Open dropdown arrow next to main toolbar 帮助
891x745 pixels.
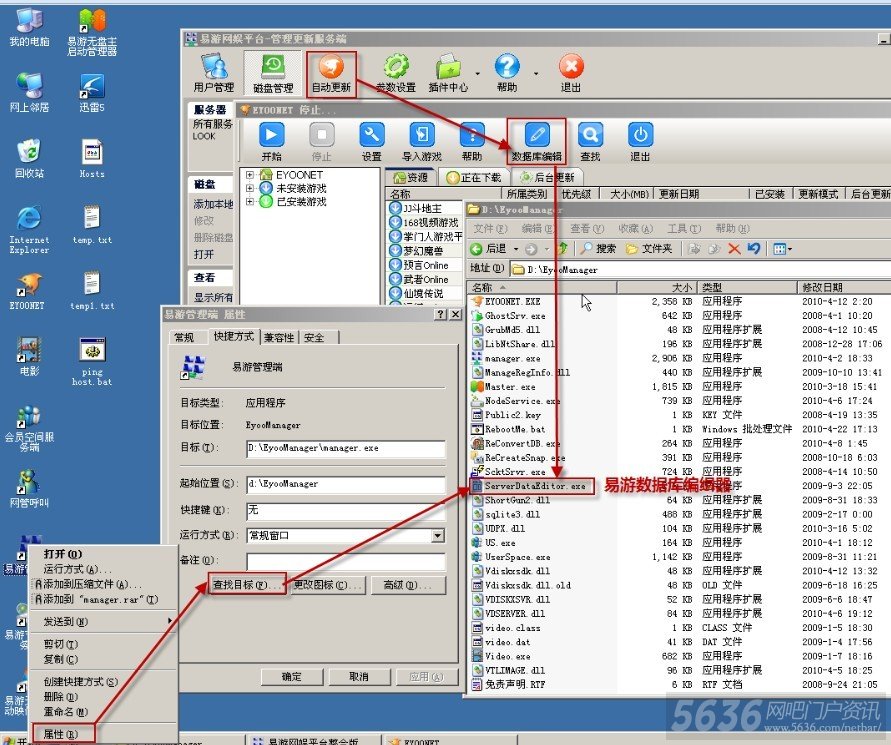(x=536, y=73)
